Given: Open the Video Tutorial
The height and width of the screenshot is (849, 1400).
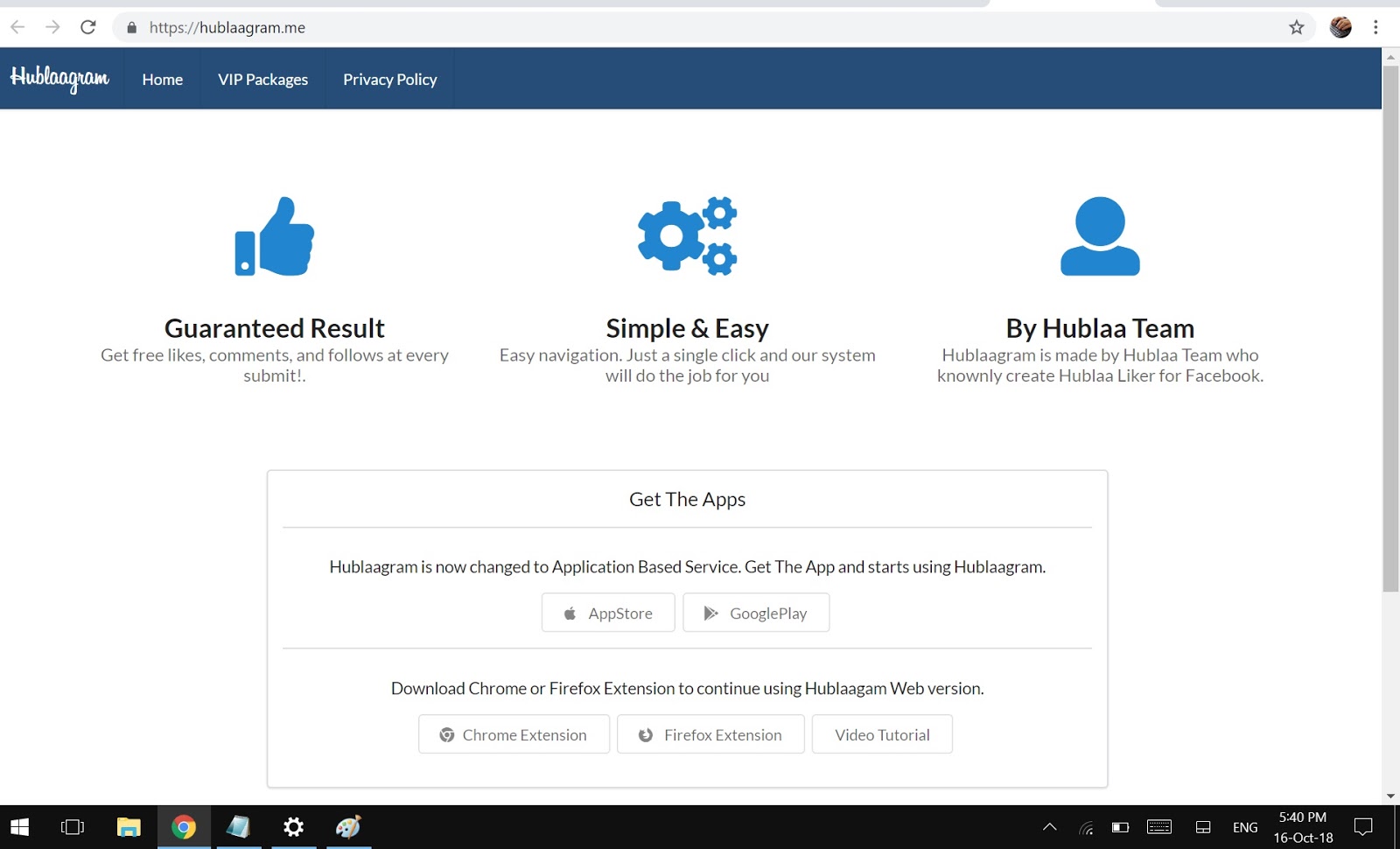Looking at the screenshot, I should (x=882, y=734).
